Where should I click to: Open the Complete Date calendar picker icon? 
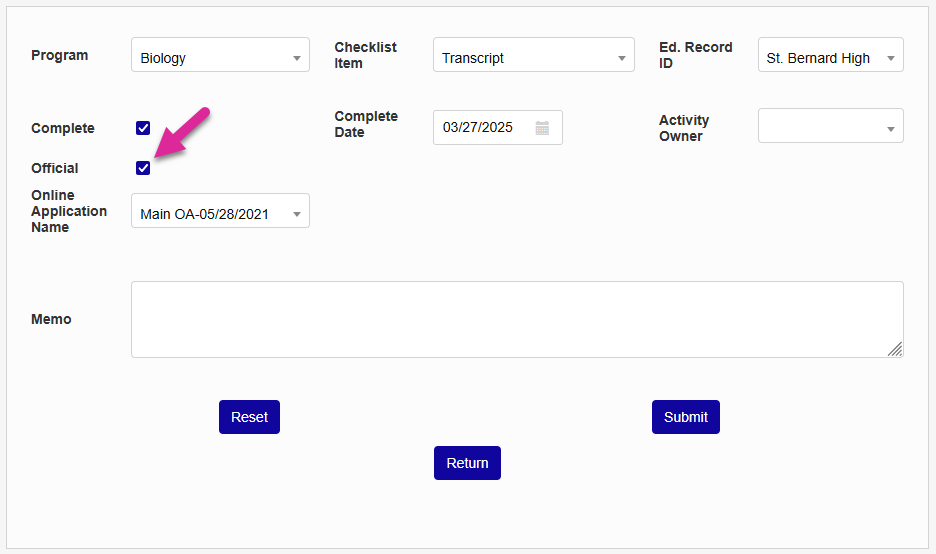pyautogui.click(x=542, y=128)
